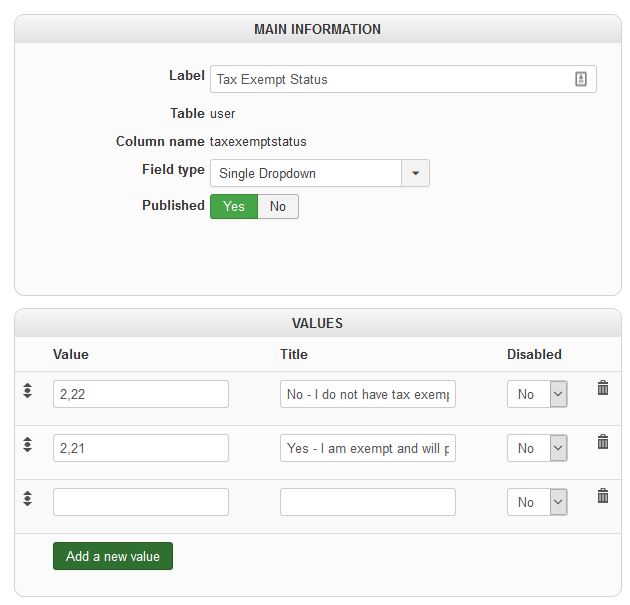Delete the 2,22 value row
630x605 pixels.
click(x=603, y=388)
